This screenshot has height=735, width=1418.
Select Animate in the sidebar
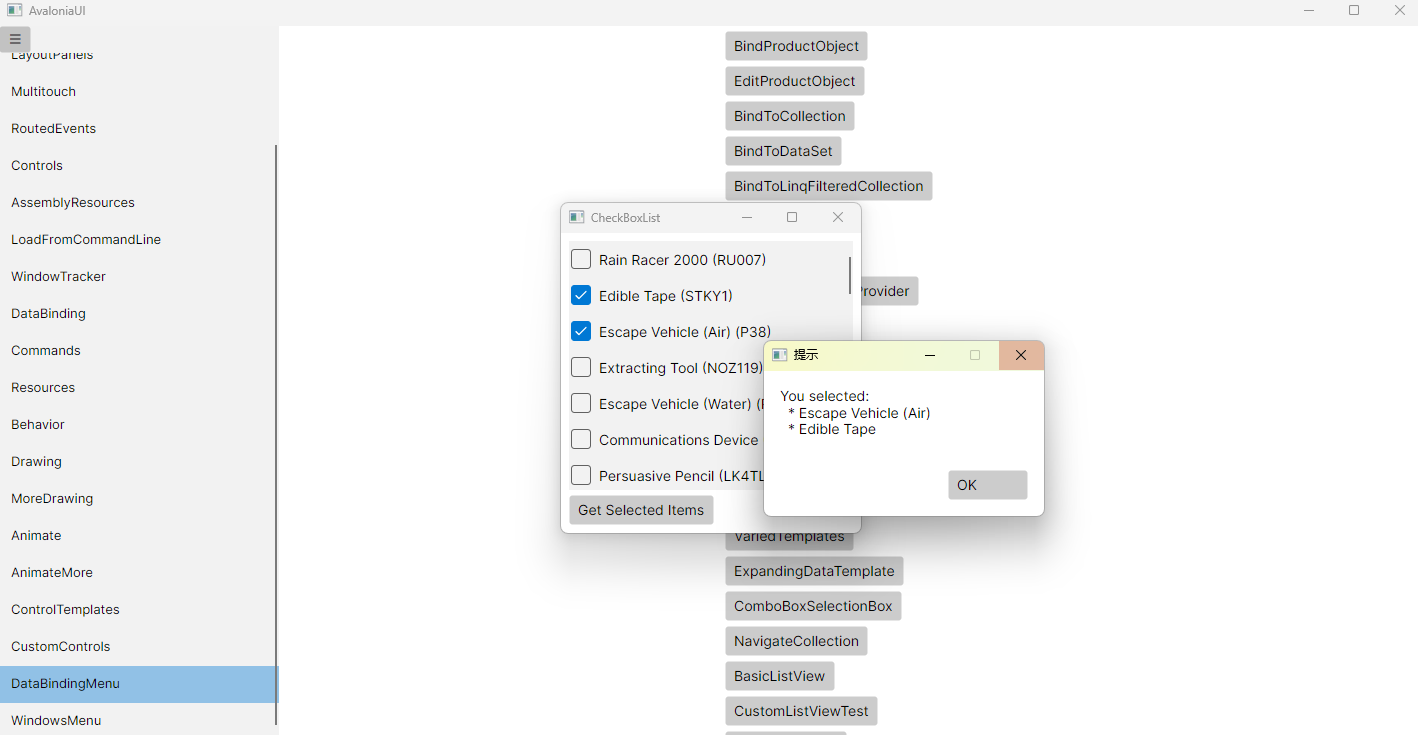pyautogui.click(x=137, y=535)
